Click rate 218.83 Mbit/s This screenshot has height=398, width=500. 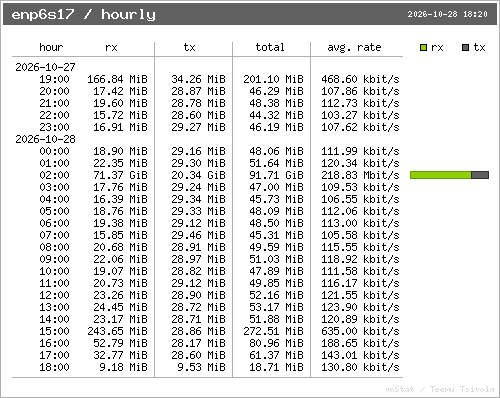coord(360,175)
